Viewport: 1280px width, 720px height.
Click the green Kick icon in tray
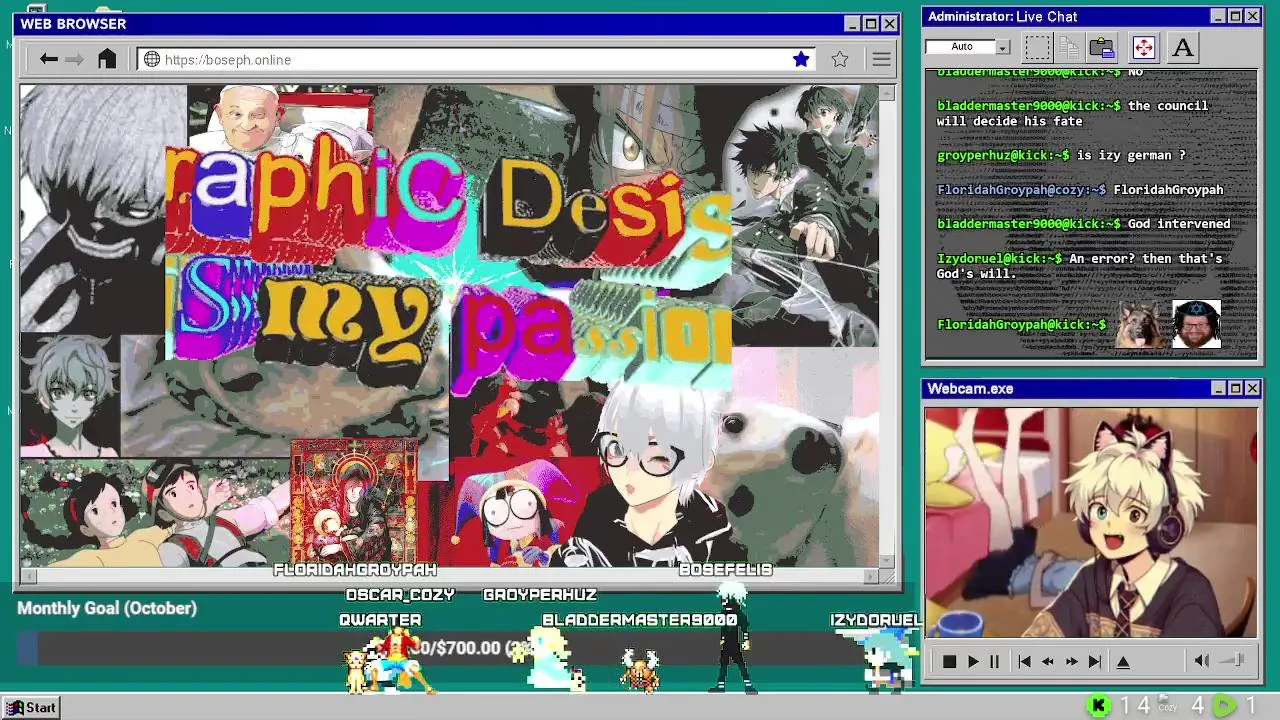point(1099,706)
